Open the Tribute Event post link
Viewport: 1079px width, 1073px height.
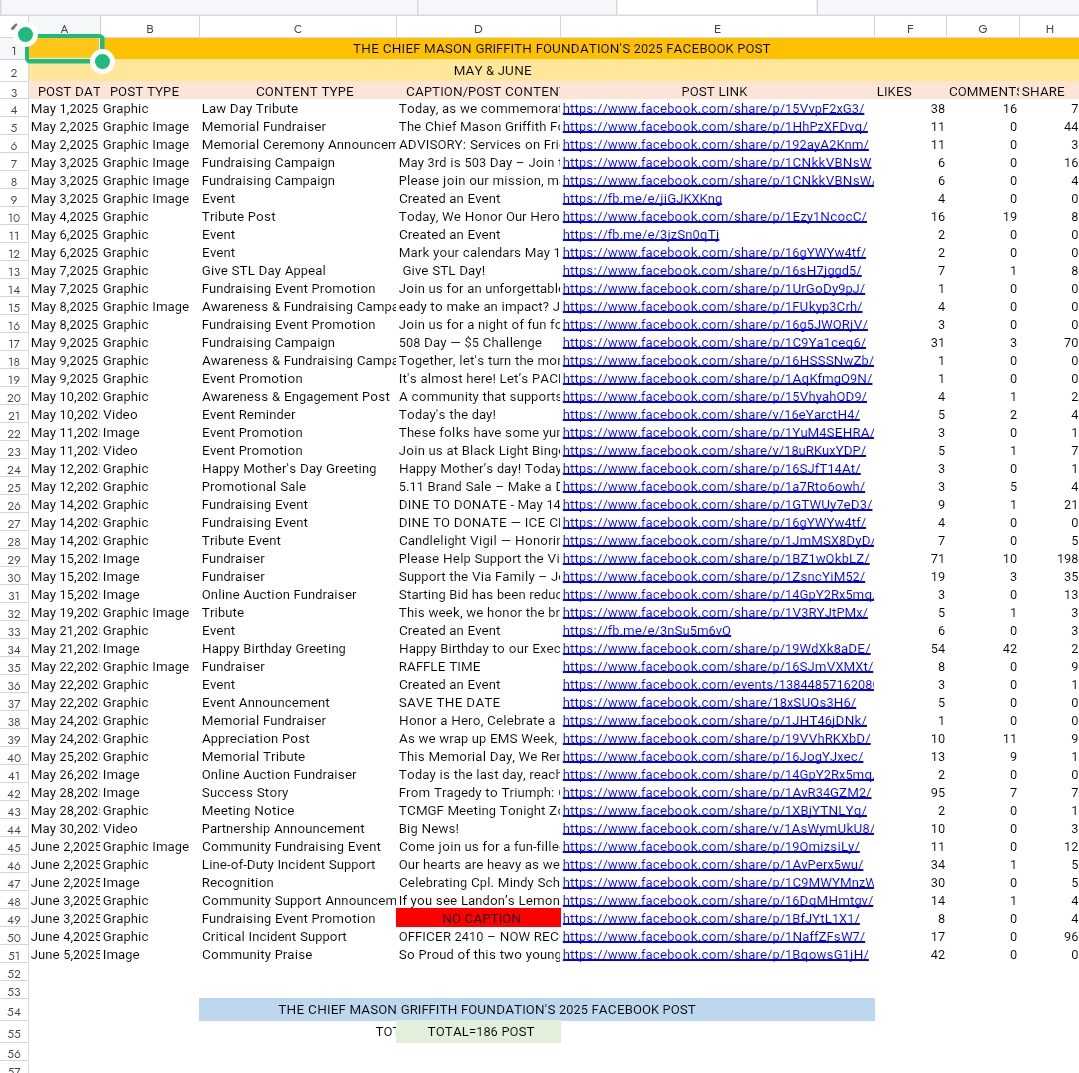(718, 541)
